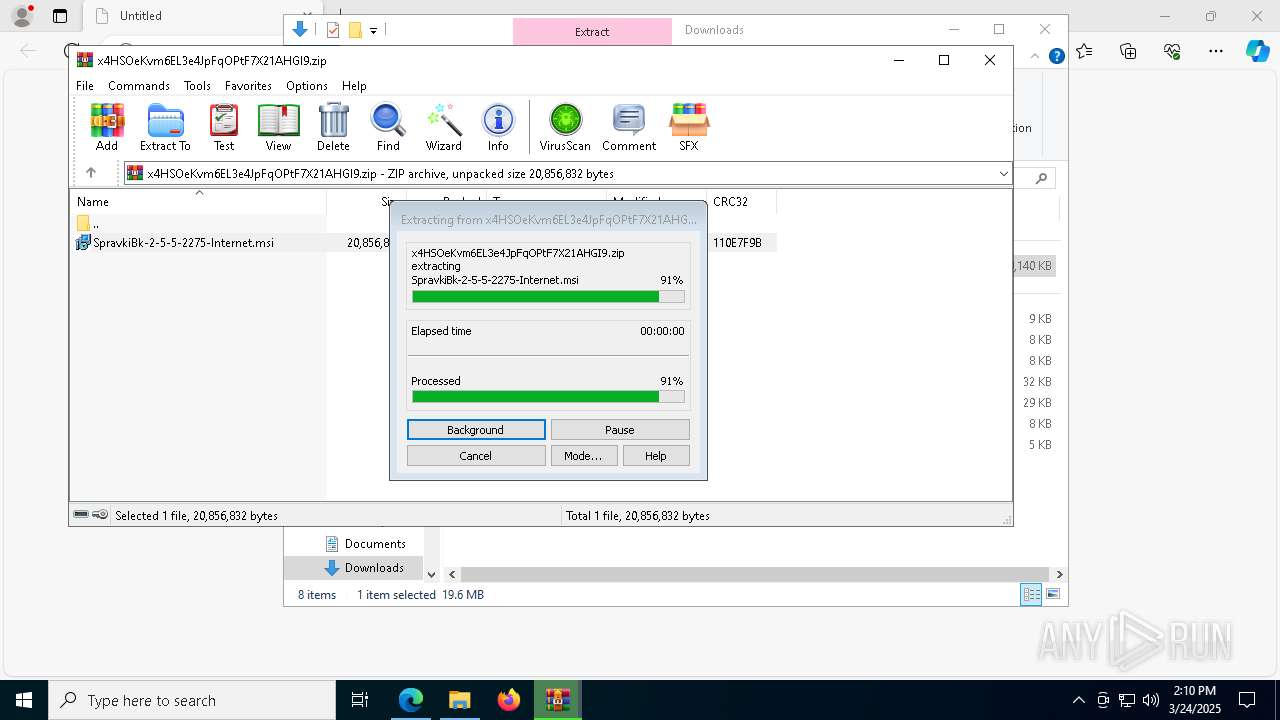This screenshot has height=720, width=1280.
Task: Open the notification center icon
Action: pyautogui.click(x=1247, y=700)
